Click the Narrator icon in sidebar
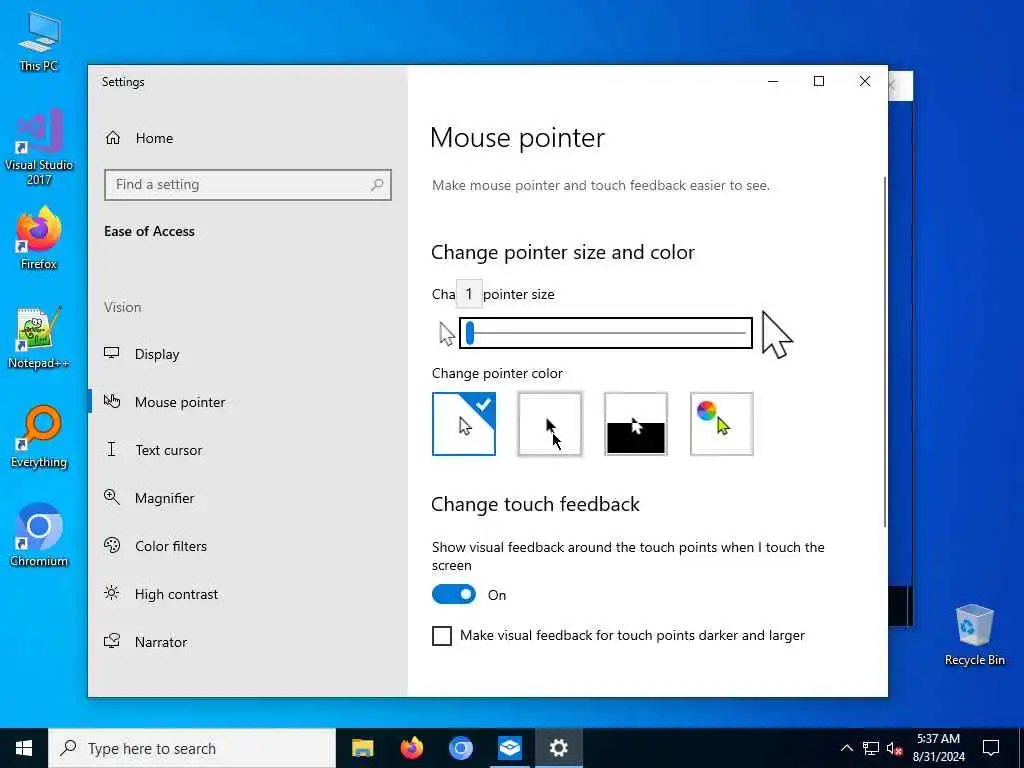Viewport: 1024px width, 768px height. point(112,641)
